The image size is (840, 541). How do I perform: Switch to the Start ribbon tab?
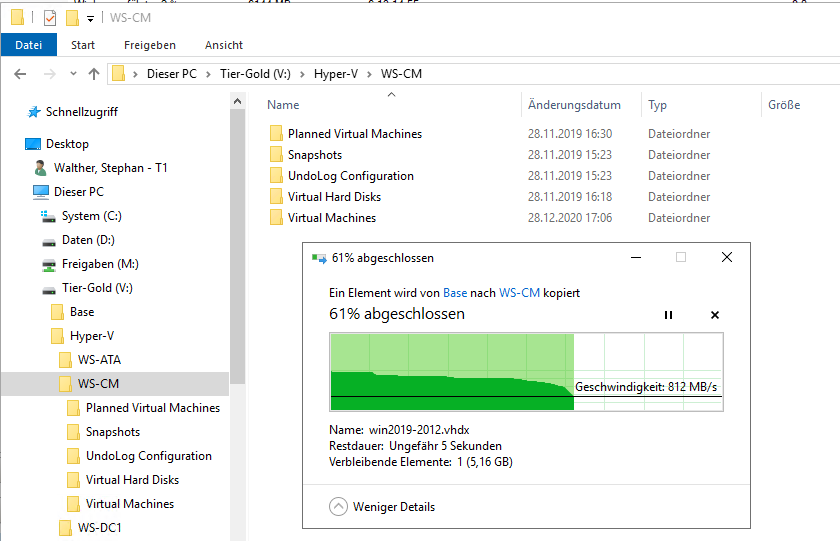[83, 45]
